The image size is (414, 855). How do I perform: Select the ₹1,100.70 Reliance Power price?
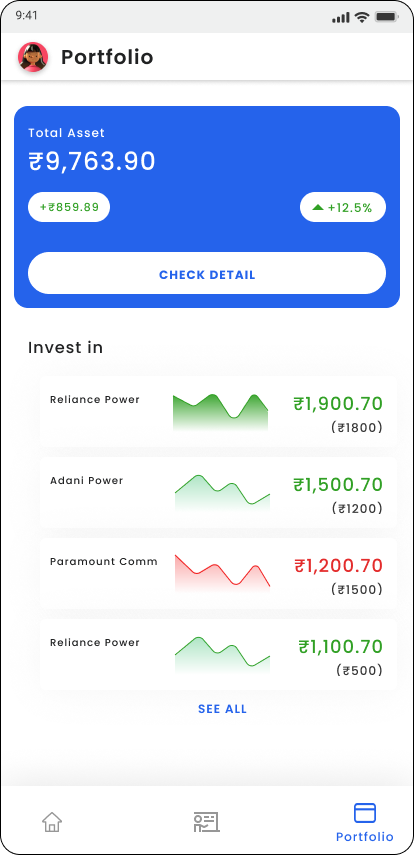(340, 646)
